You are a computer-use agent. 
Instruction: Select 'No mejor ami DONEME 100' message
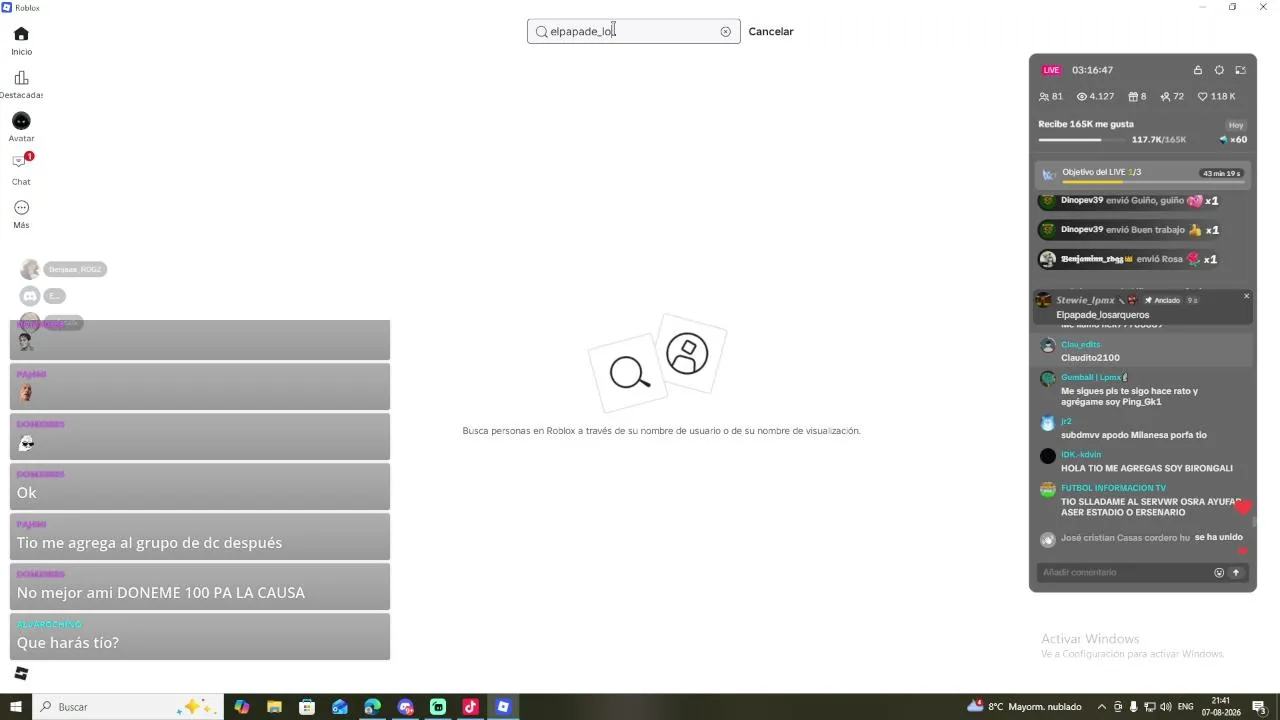[x=200, y=587]
